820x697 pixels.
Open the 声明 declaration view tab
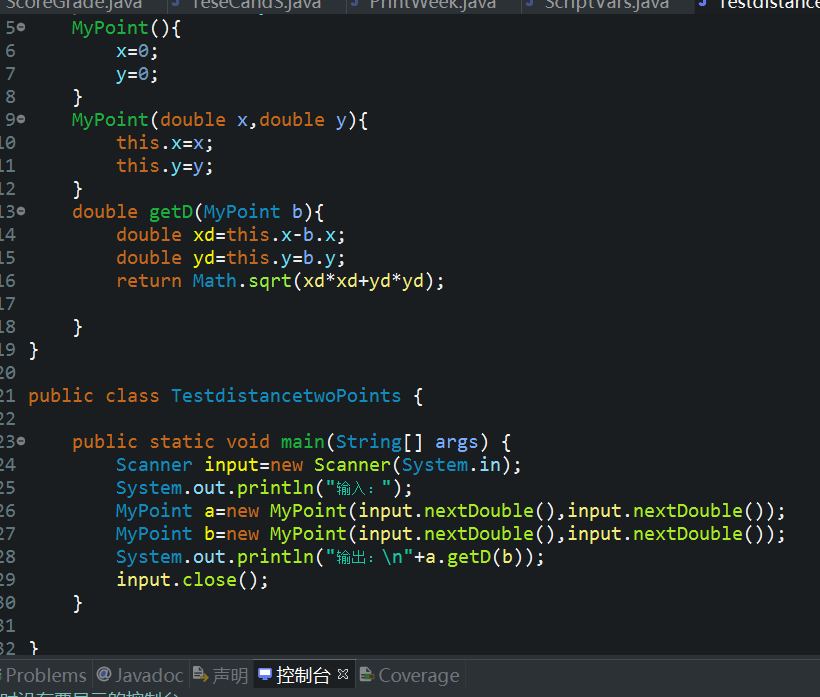pyautogui.click(x=220, y=675)
